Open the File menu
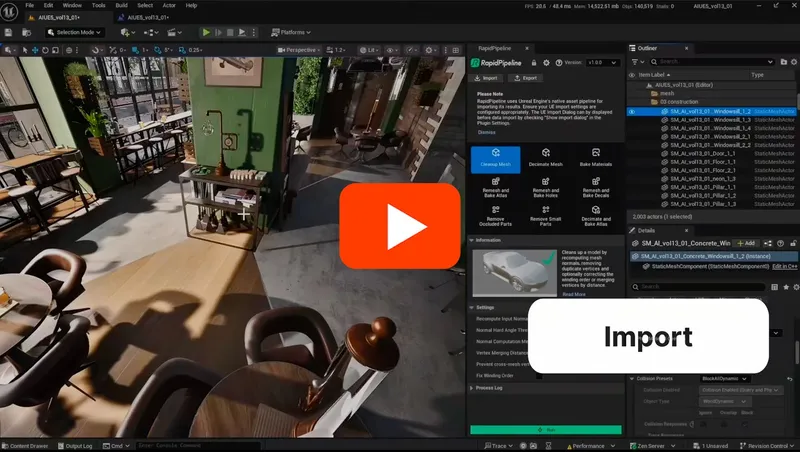800x452 pixels. [x=30, y=5]
